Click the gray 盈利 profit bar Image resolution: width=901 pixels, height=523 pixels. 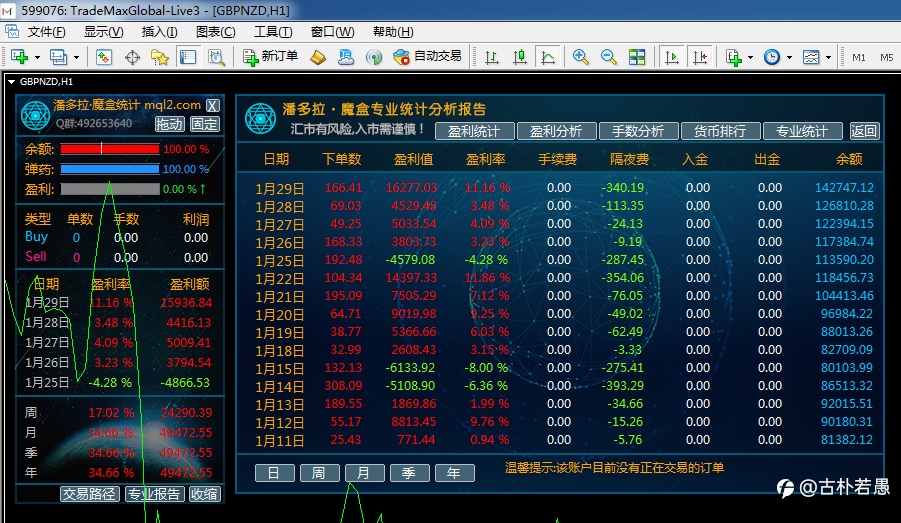click(110, 189)
